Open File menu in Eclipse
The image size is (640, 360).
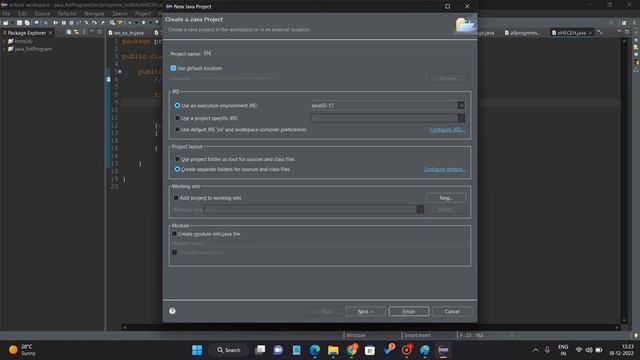point(7,13)
